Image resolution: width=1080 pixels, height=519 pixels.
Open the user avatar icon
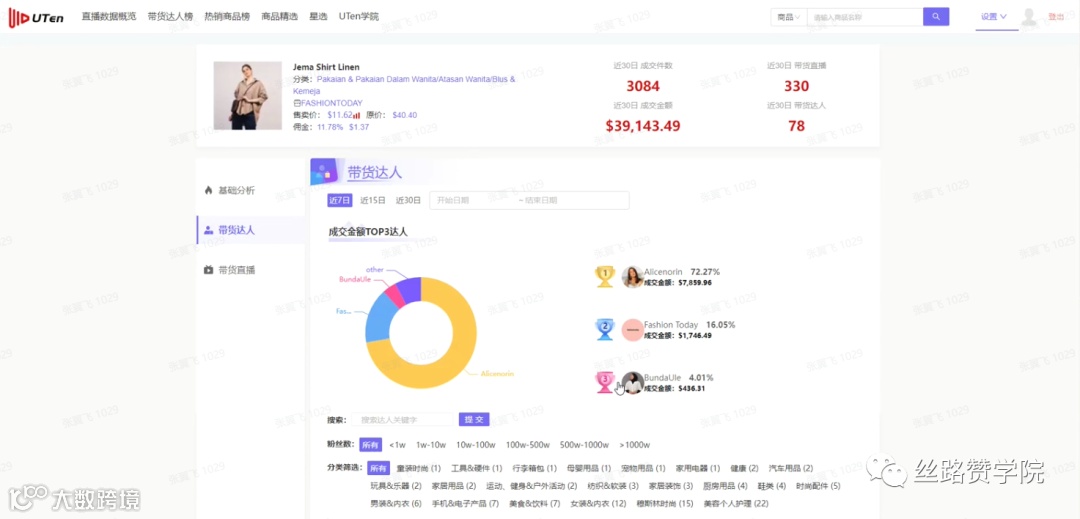(1029, 17)
